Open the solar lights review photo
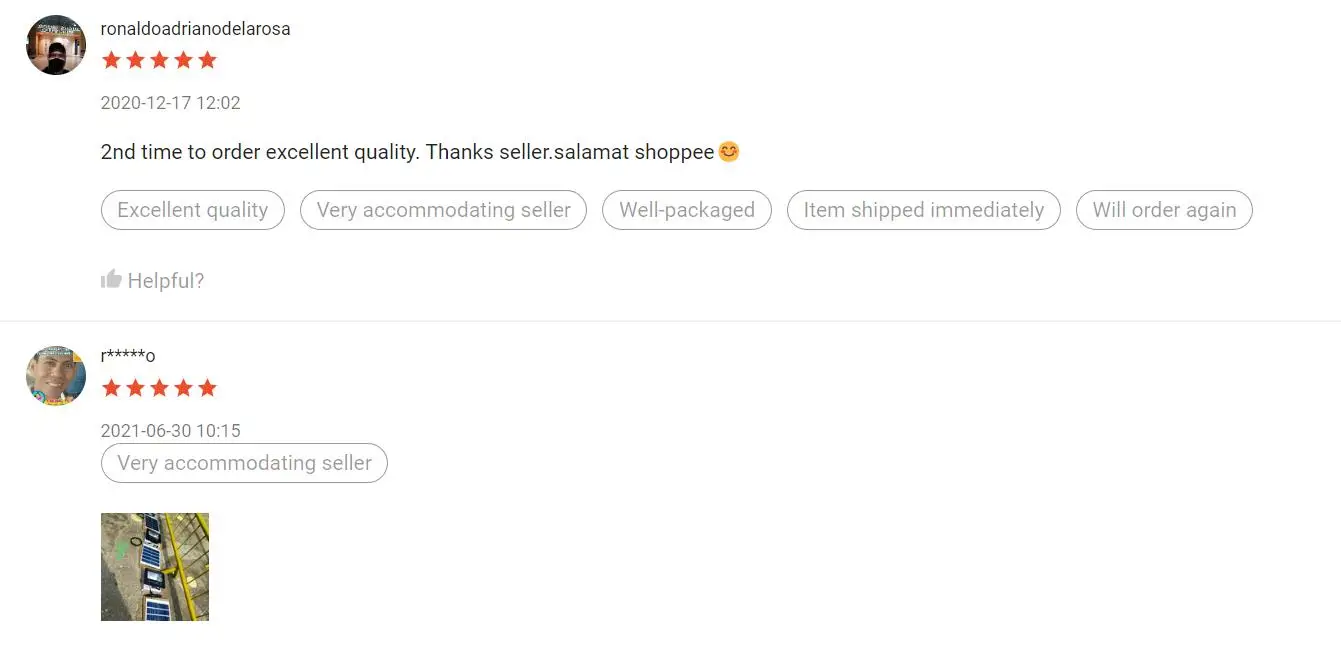 pos(155,567)
